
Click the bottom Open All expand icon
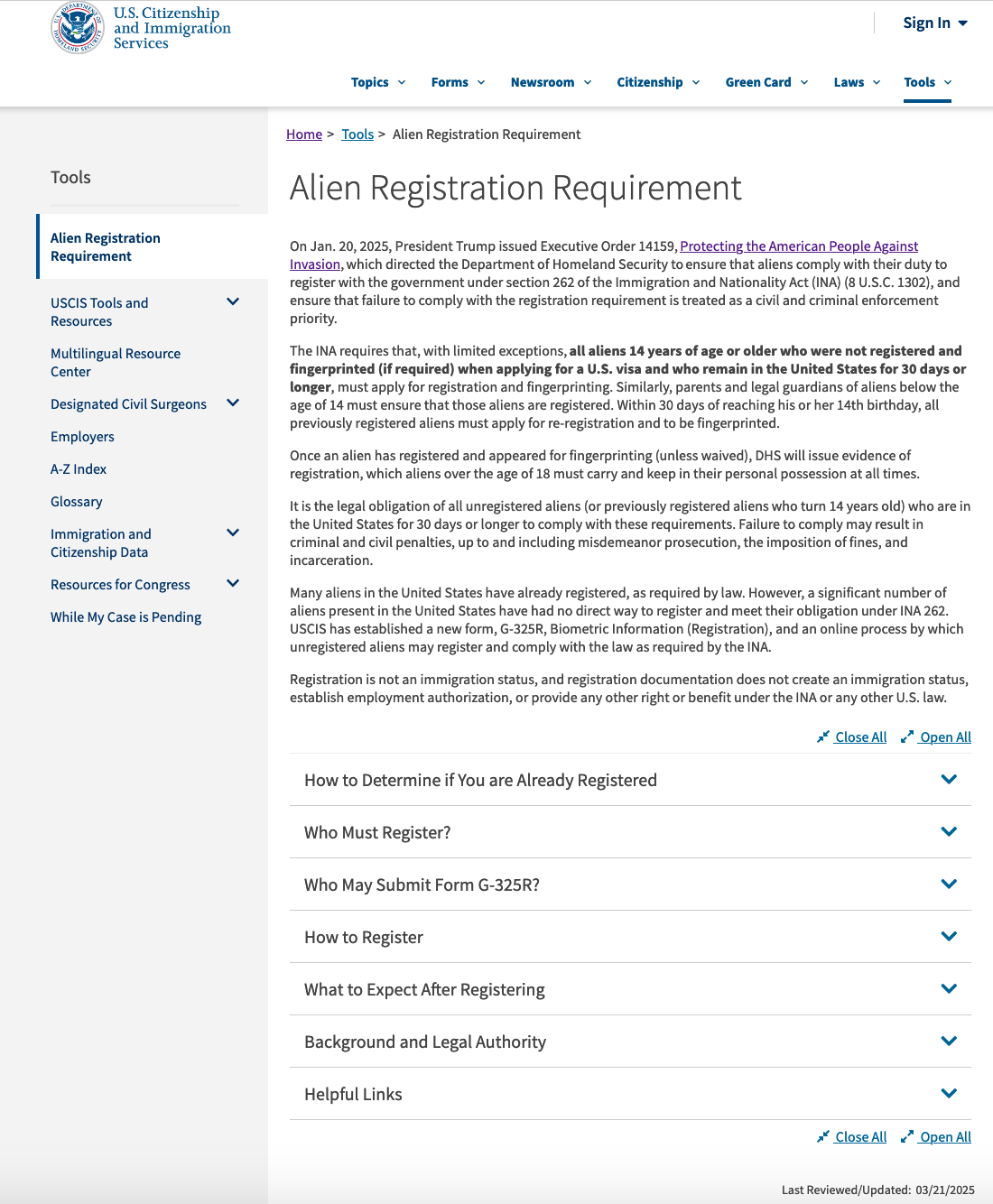point(907,1137)
